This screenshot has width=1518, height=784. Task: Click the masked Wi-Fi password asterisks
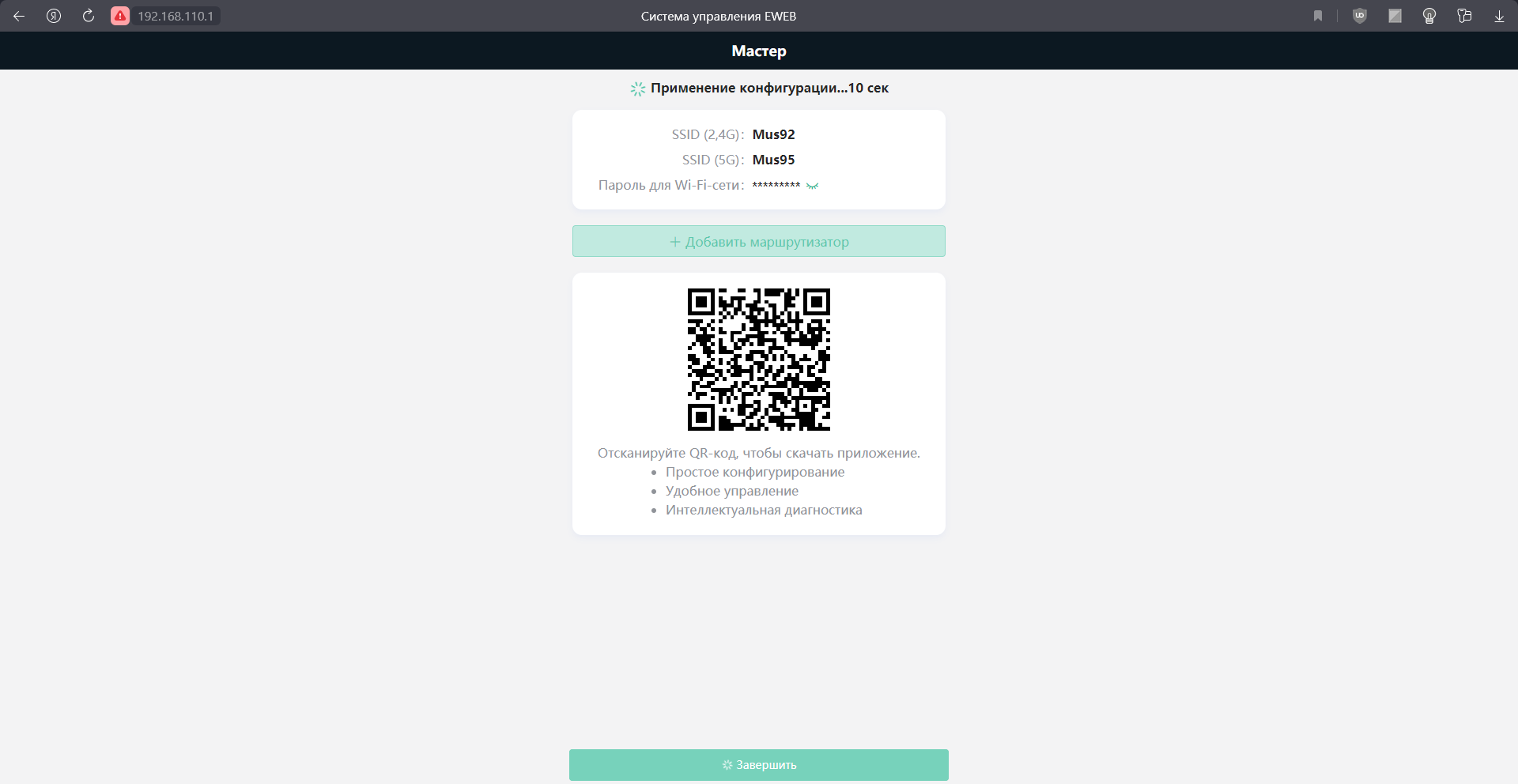776,186
